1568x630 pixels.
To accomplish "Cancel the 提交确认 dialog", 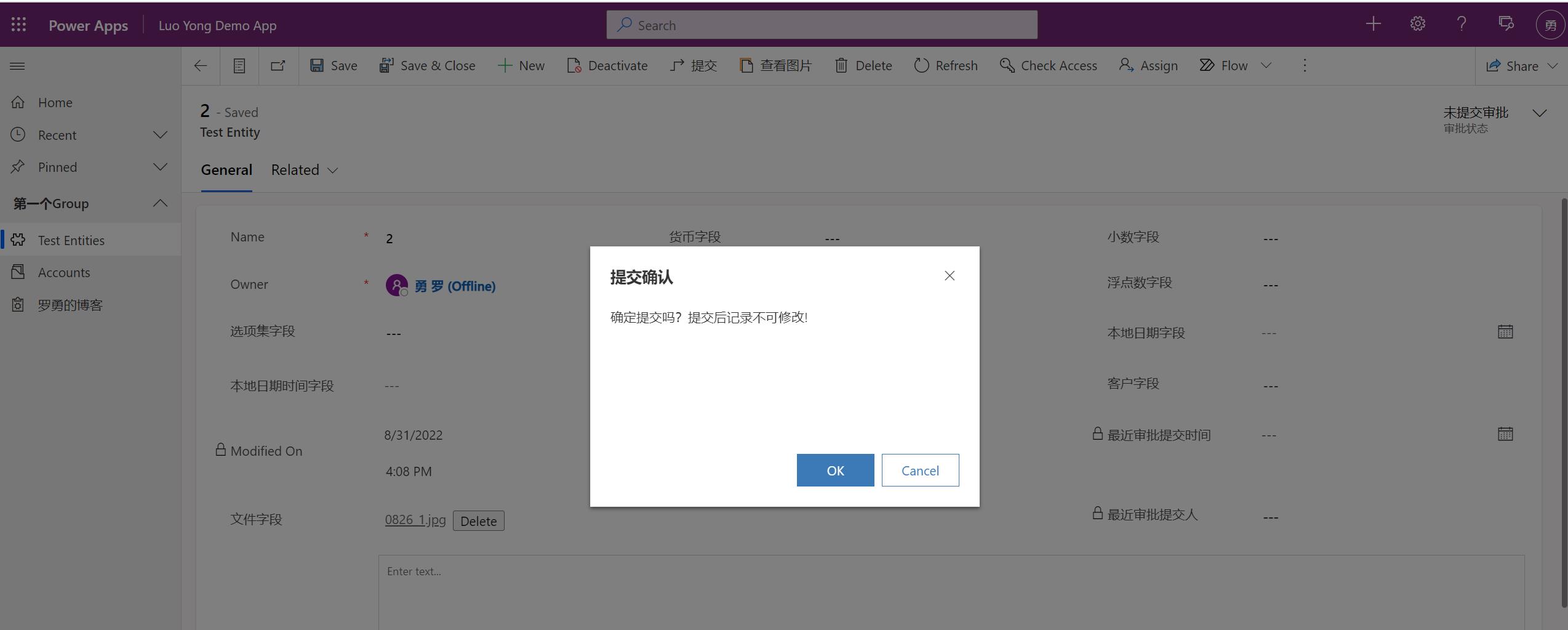I will pyautogui.click(x=920, y=470).
